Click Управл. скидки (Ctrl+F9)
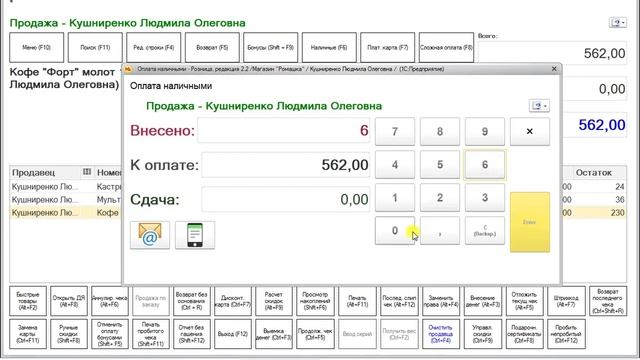Viewport: 640px width, 360px height. (482, 334)
